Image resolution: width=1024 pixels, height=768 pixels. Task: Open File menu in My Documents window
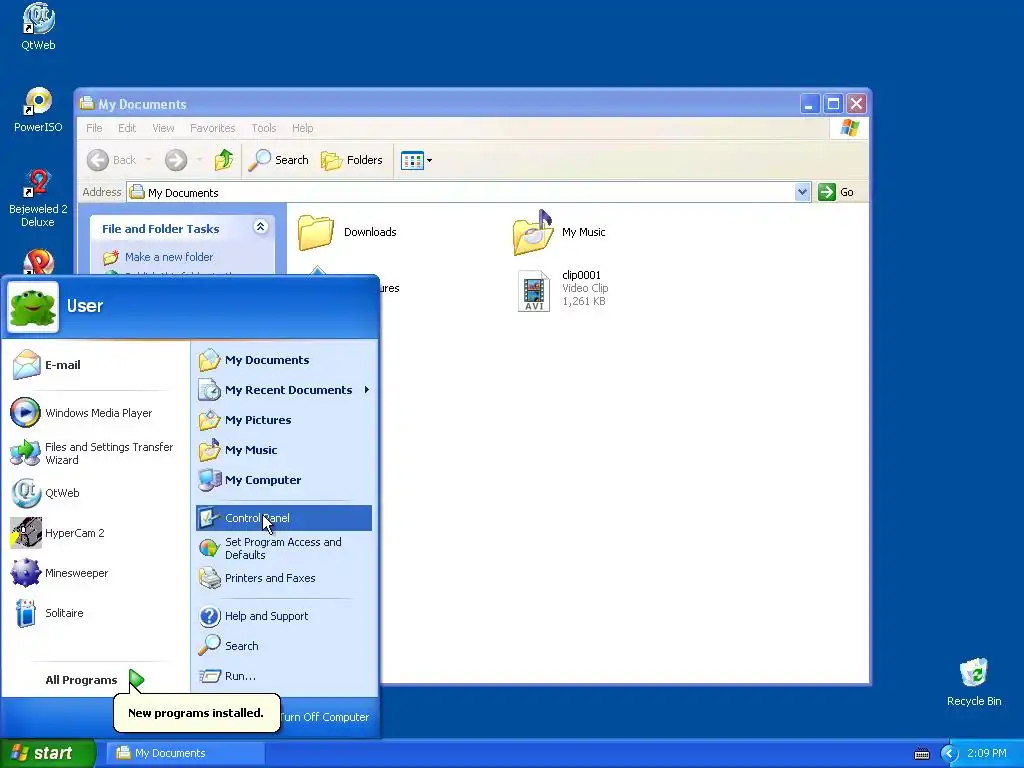[94, 128]
